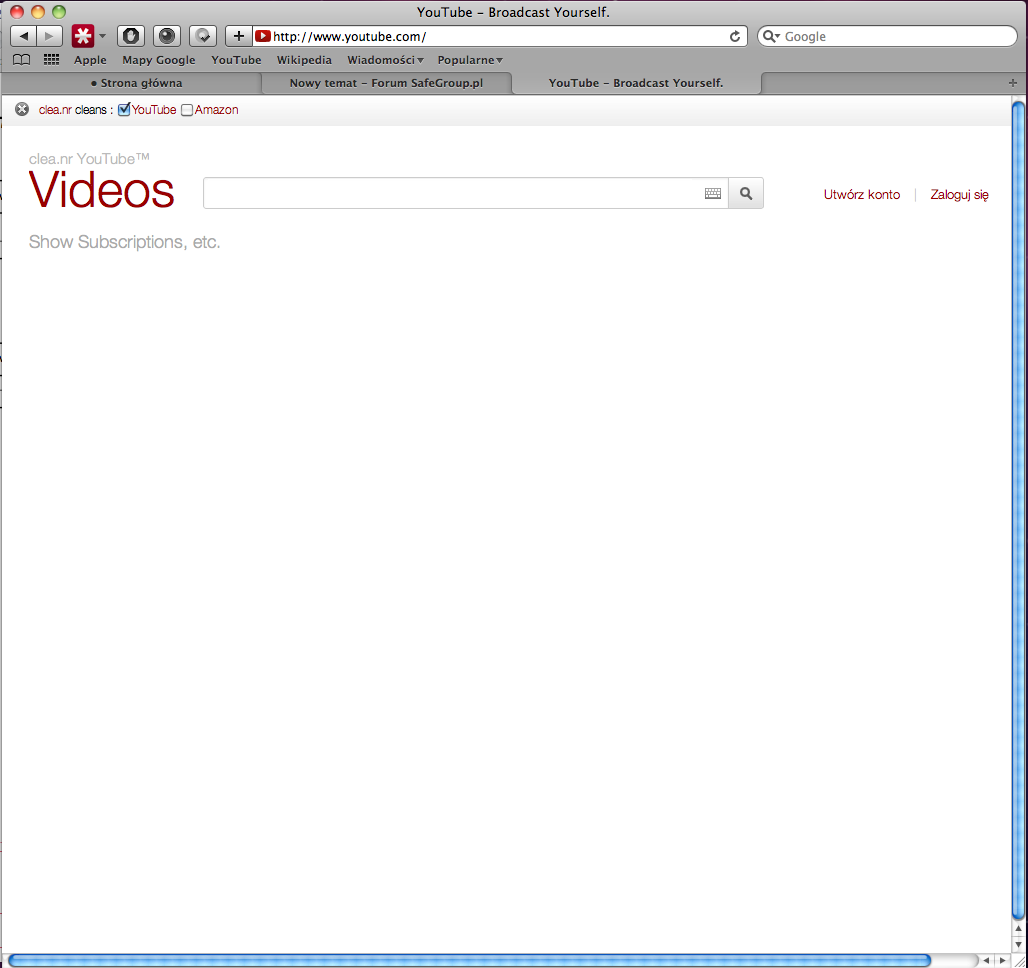Close the window with red button
The image size is (1028, 968).
point(17,12)
